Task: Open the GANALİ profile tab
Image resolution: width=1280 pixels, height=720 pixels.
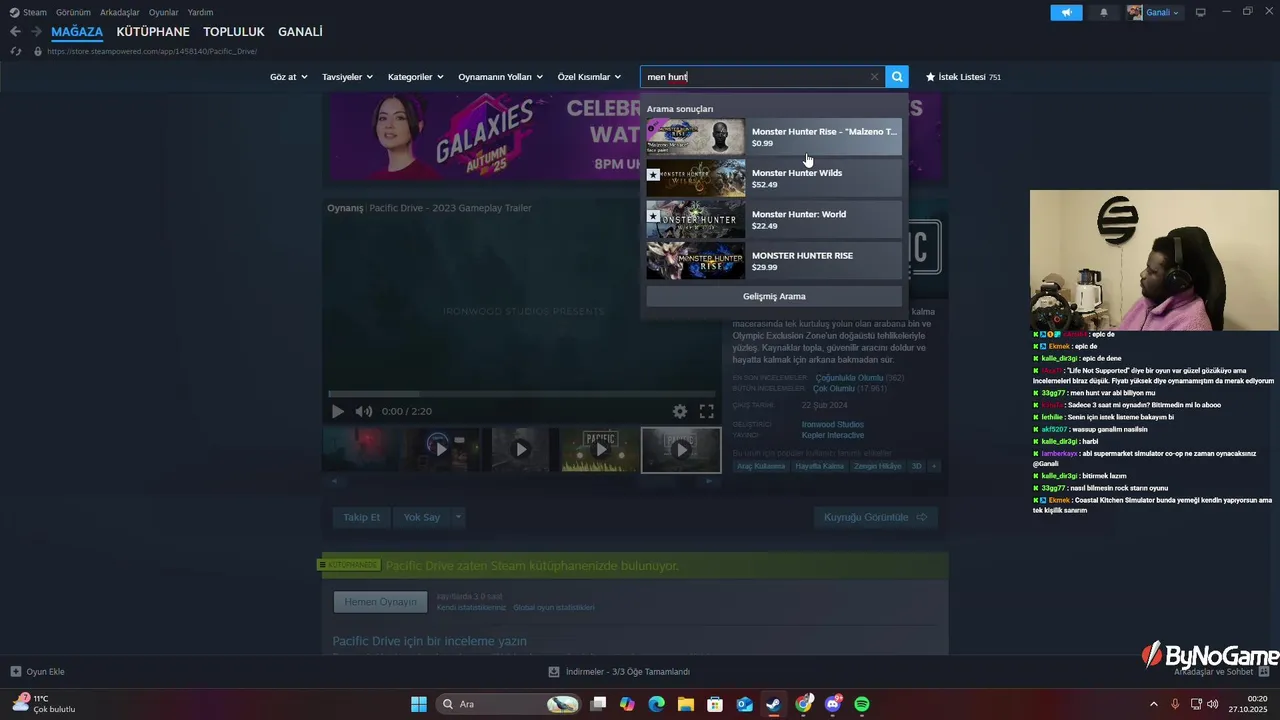Action: click(300, 32)
